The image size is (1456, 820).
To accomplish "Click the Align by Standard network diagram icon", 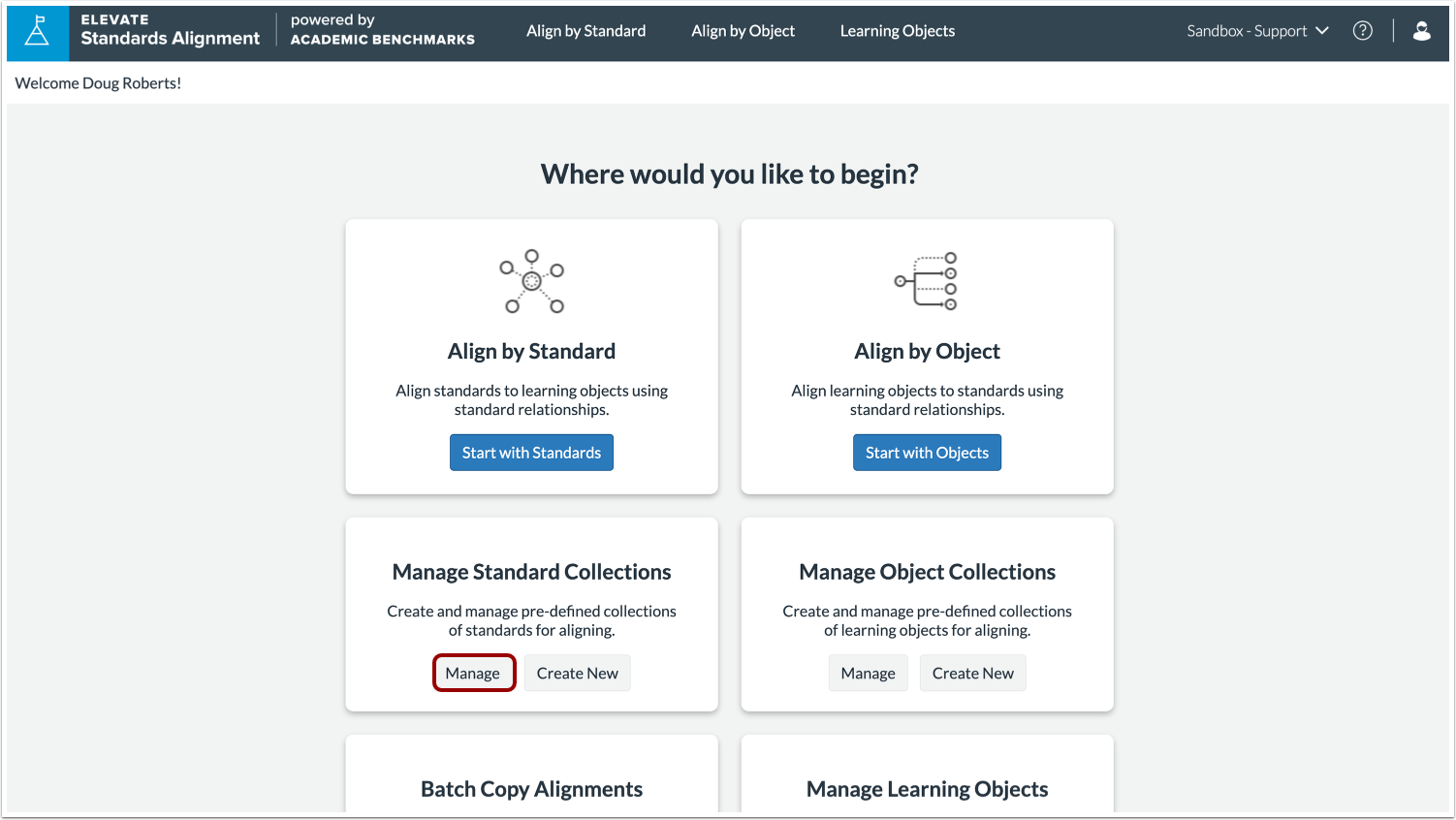I will pyautogui.click(x=531, y=282).
